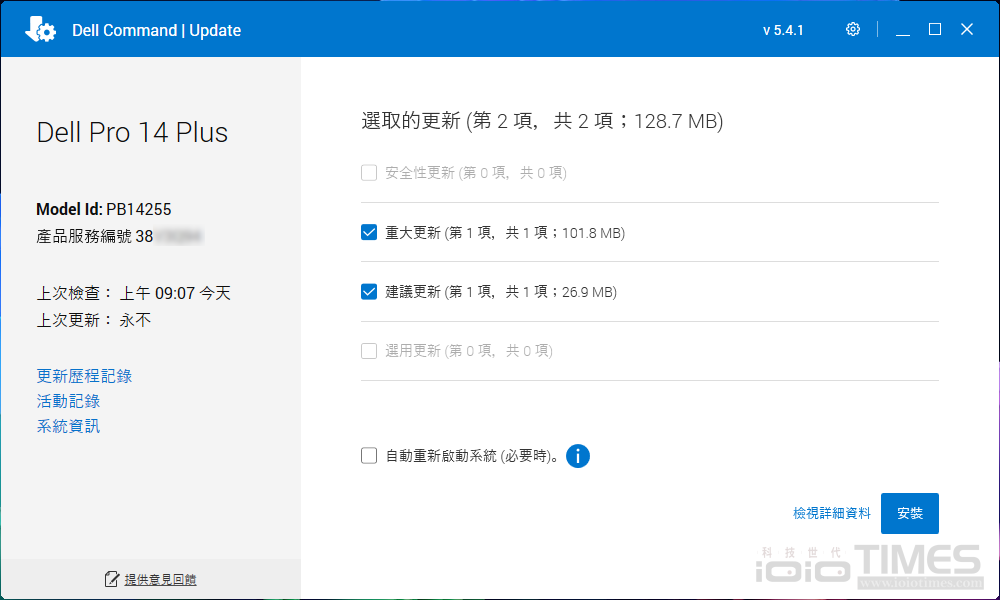Open the 更新歷程記錄 link
Image resolution: width=1000 pixels, height=600 pixels.
pos(84,376)
